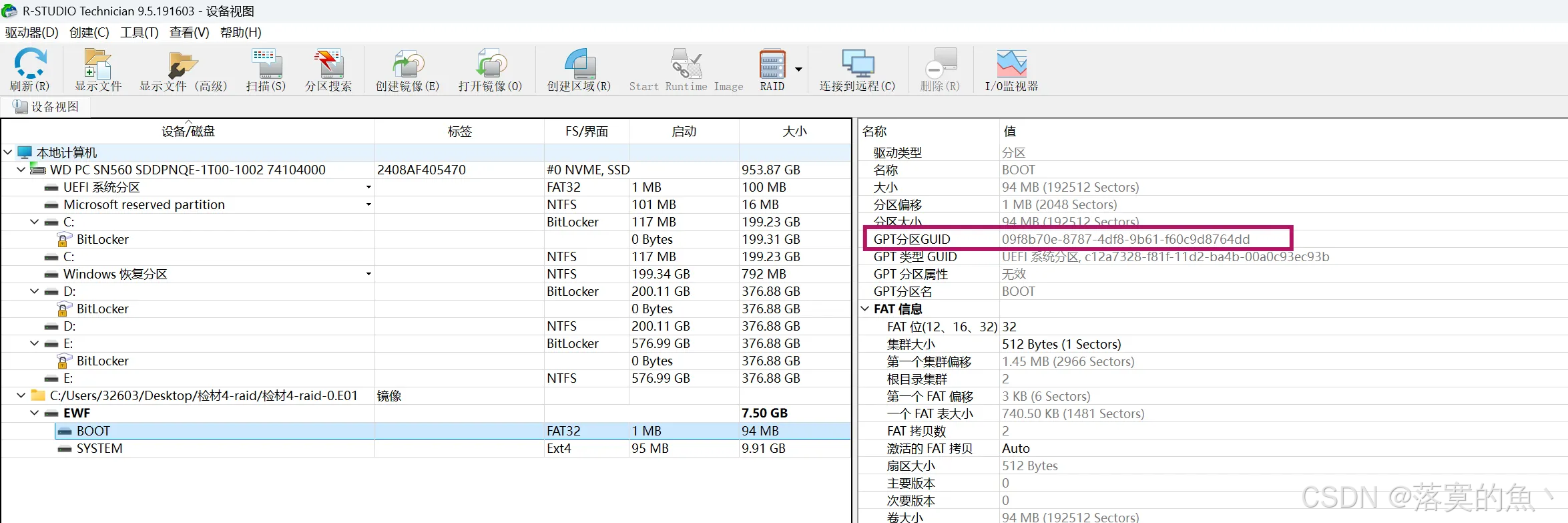Click Create Image (创建镜像) icon
Screen dimensions: 1568x523
tap(407, 69)
